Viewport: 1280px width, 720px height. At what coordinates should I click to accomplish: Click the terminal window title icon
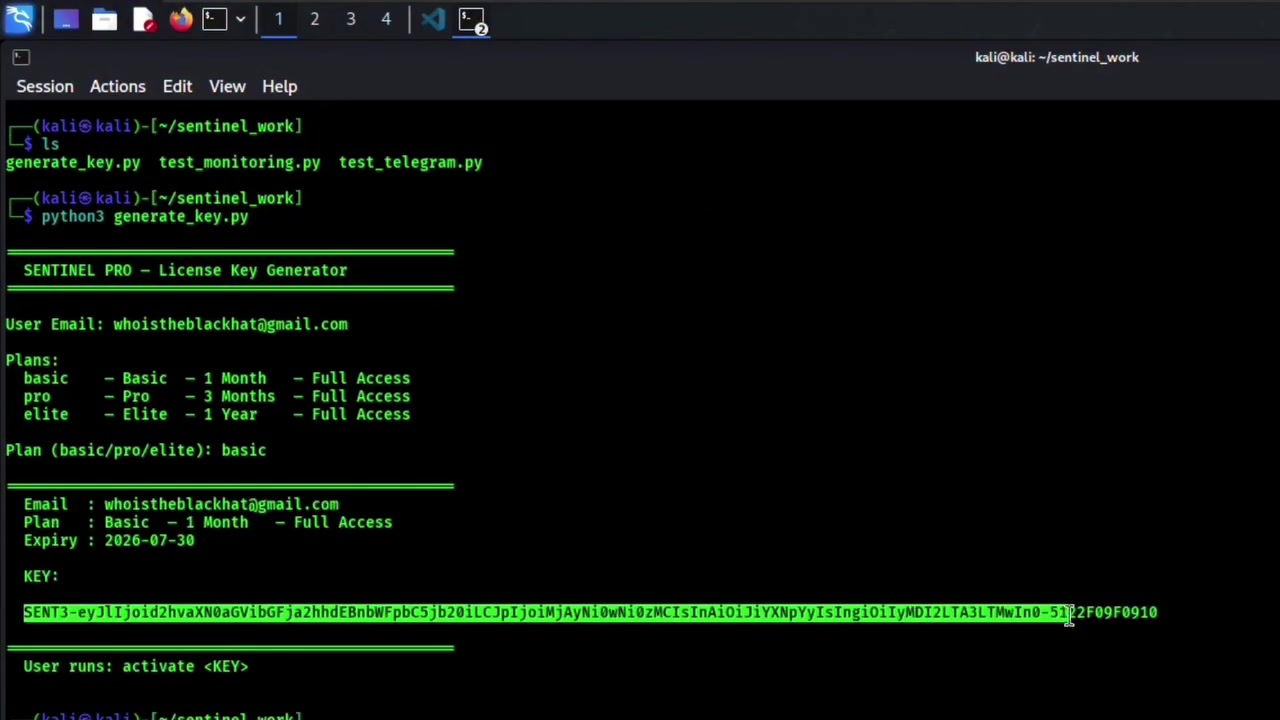21,57
